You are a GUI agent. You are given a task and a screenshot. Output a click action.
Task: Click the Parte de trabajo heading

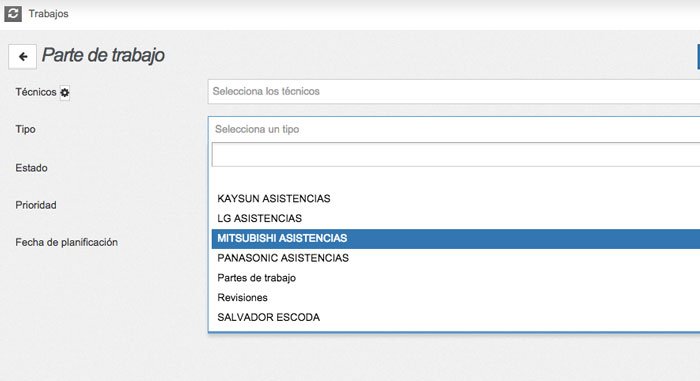103,55
